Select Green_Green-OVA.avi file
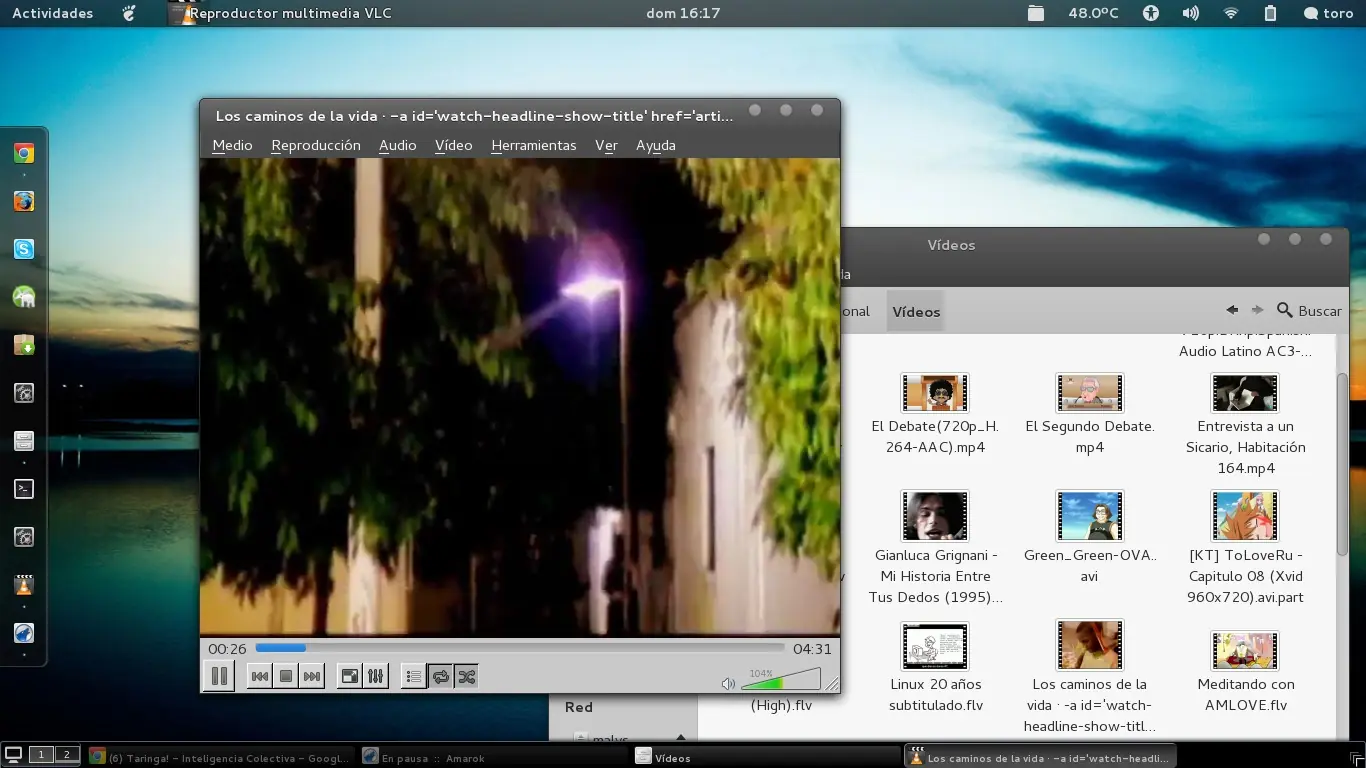Viewport: 1366px width, 768px height. pyautogui.click(x=1090, y=537)
